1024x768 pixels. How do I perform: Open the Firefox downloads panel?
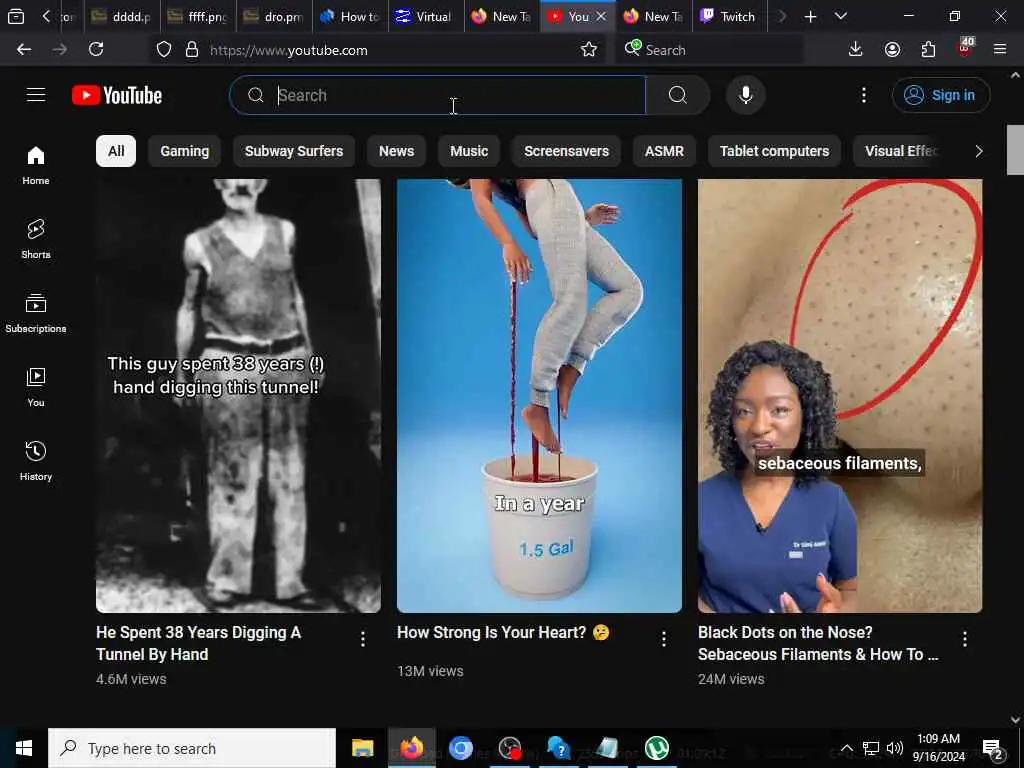(x=856, y=50)
